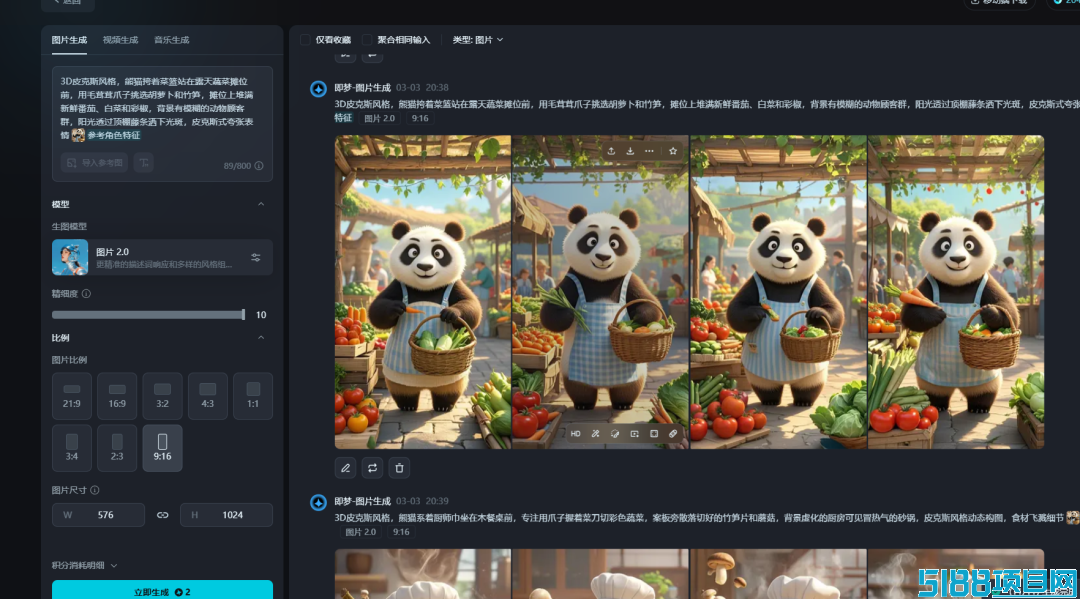Click the 参考角色特征 link in the prompt
Image resolution: width=1080 pixels, height=599 pixels.
(114, 136)
